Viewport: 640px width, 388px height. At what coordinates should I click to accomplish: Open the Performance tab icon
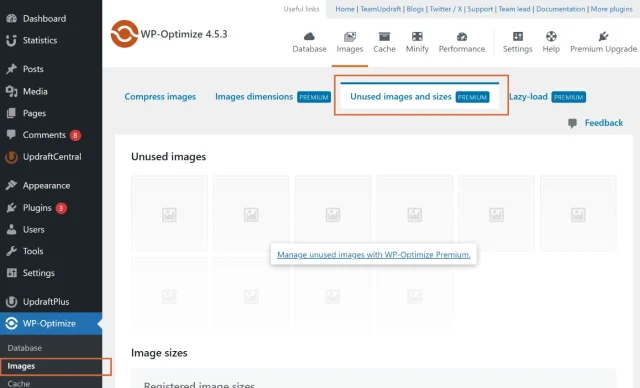click(462, 37)
